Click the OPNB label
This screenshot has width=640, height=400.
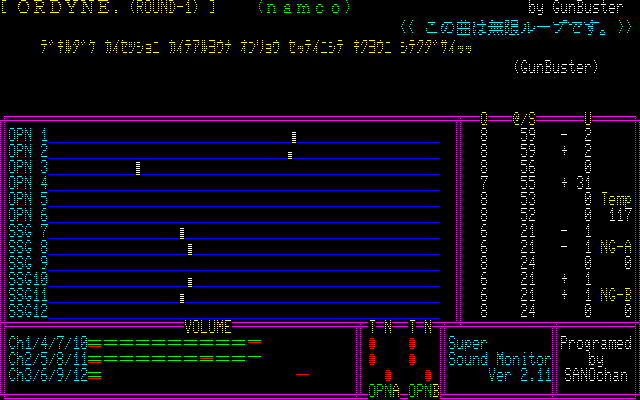(424, 391)
